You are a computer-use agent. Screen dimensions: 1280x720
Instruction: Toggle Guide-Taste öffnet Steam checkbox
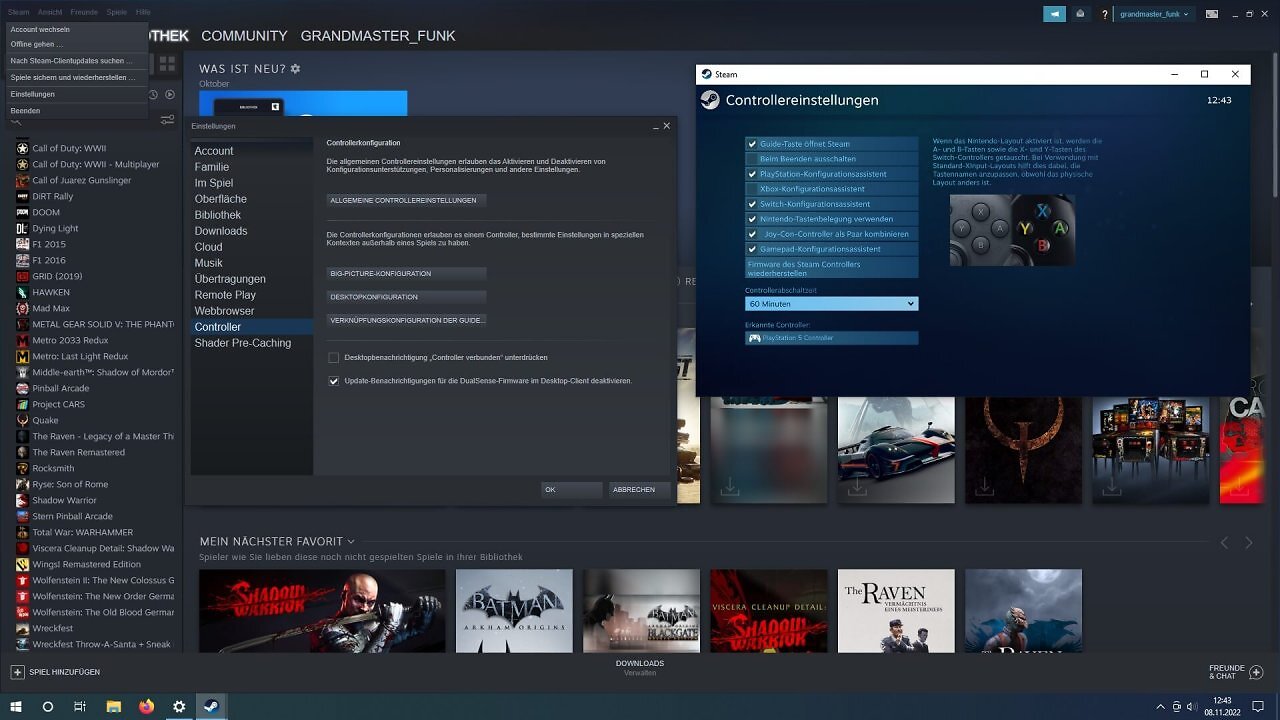[x=752, y=144]
